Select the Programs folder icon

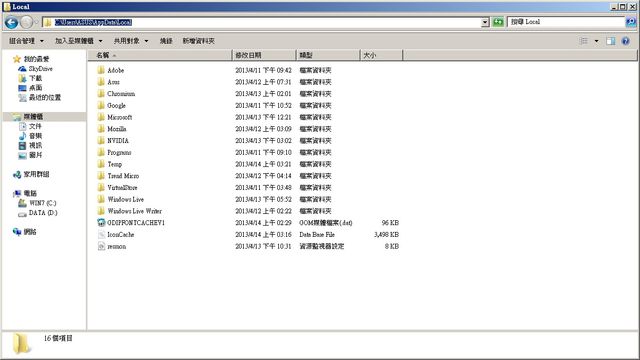(x=101, y=152)
